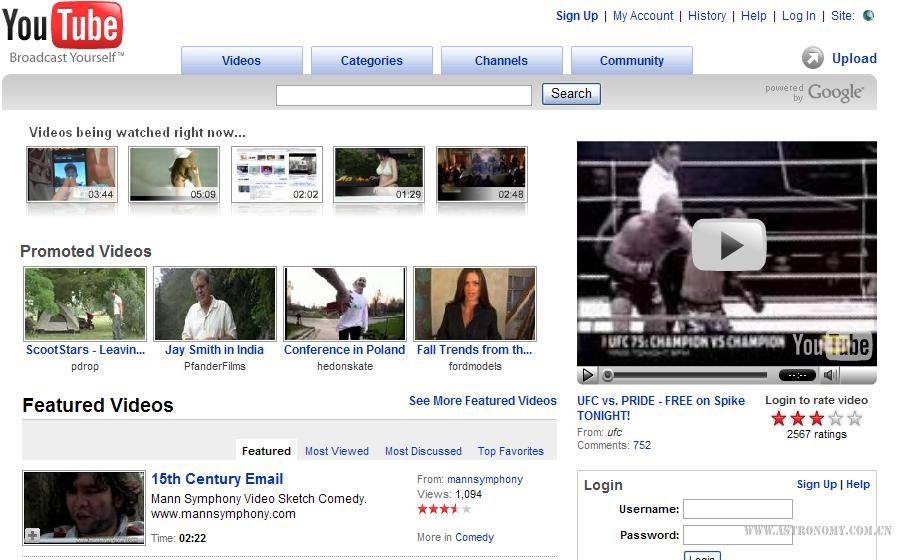897x560 pixels.
Task: Click Sign Up in Login box
Action: pyautogui.click(x=816, y=484)
